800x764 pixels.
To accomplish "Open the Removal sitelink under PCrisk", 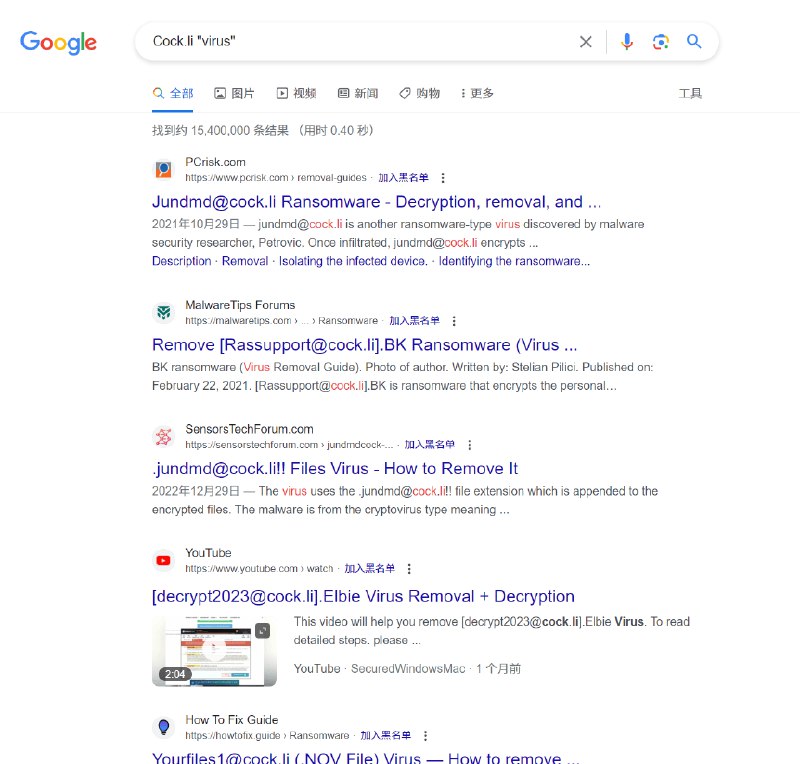I will [x=244, y=261].
